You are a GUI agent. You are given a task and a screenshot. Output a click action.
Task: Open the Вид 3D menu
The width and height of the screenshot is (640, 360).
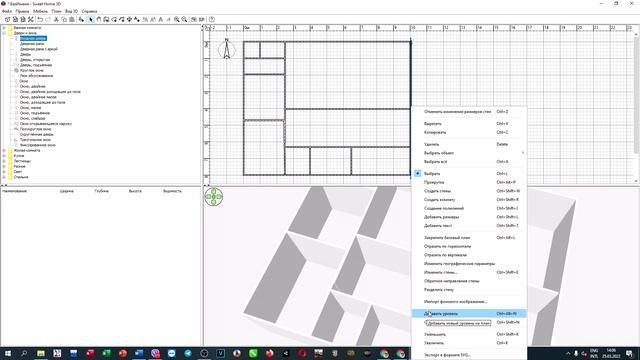click(x=71, y=11)
